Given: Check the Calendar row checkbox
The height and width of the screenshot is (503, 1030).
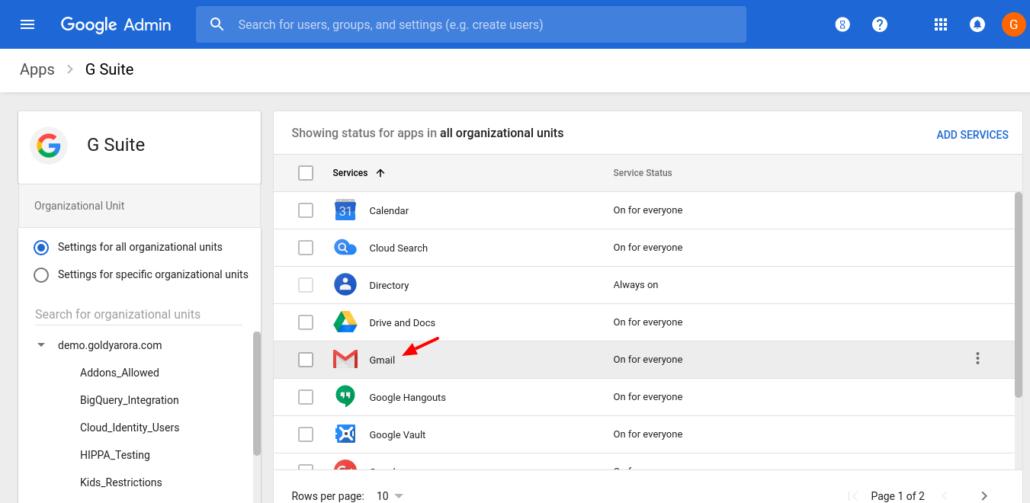Looking at the screenshot, I should 305,210.
